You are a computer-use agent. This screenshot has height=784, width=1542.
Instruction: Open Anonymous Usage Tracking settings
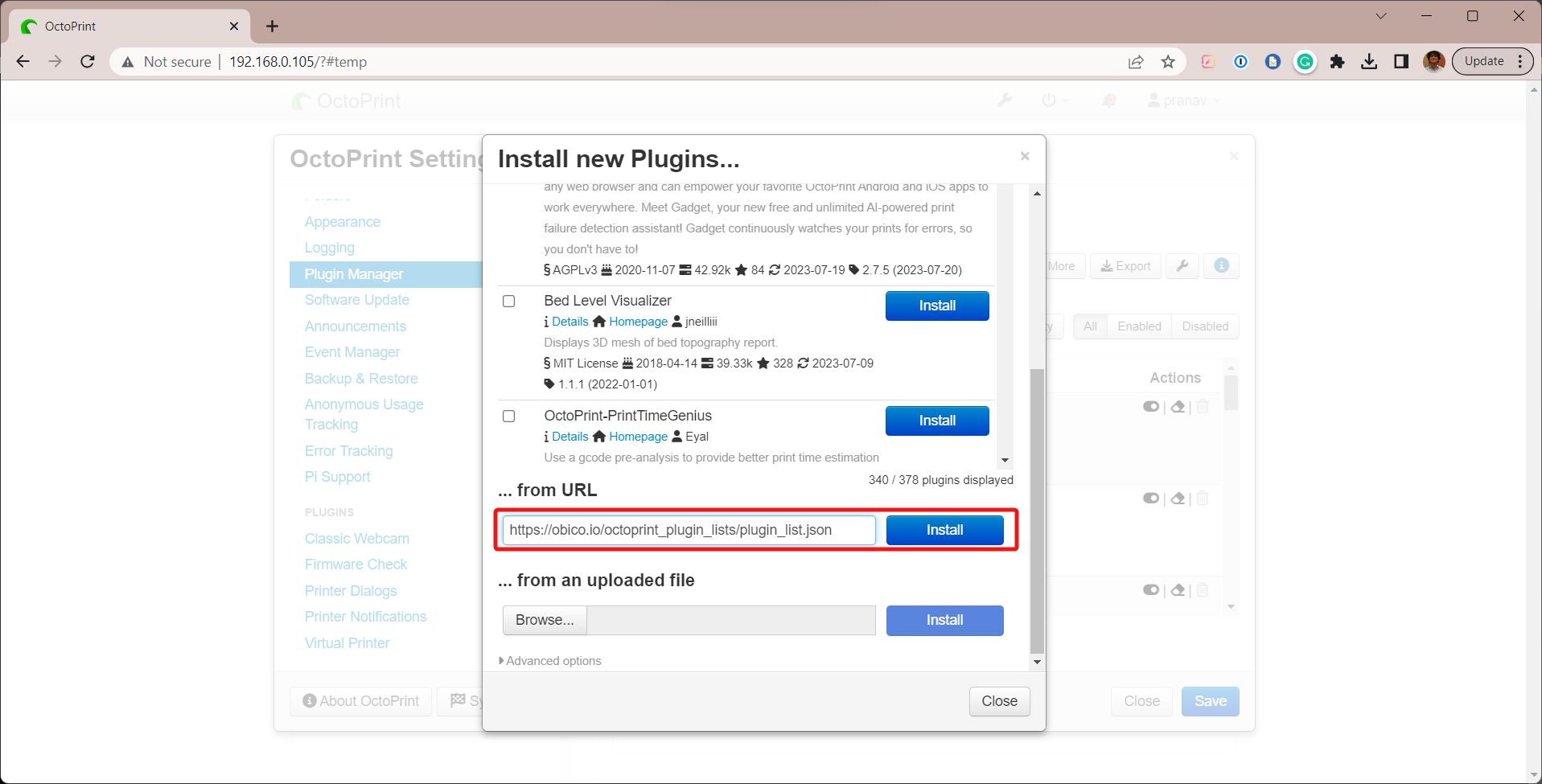pos(364,414)
